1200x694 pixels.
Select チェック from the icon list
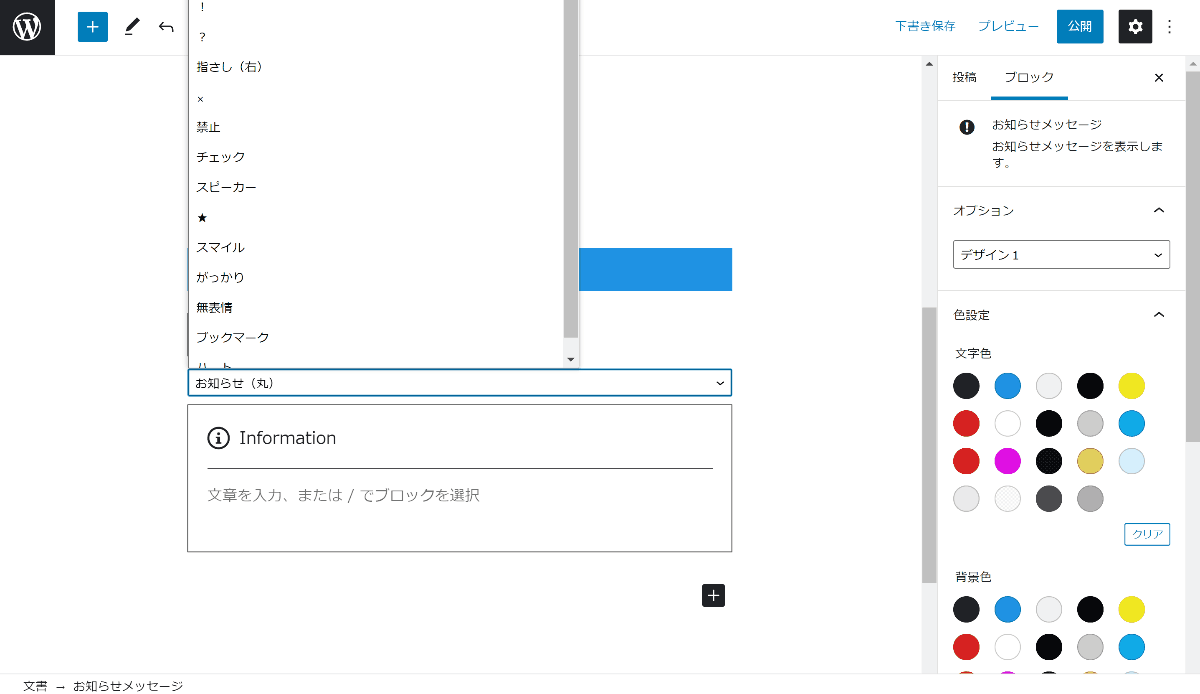tap(221, 157)
